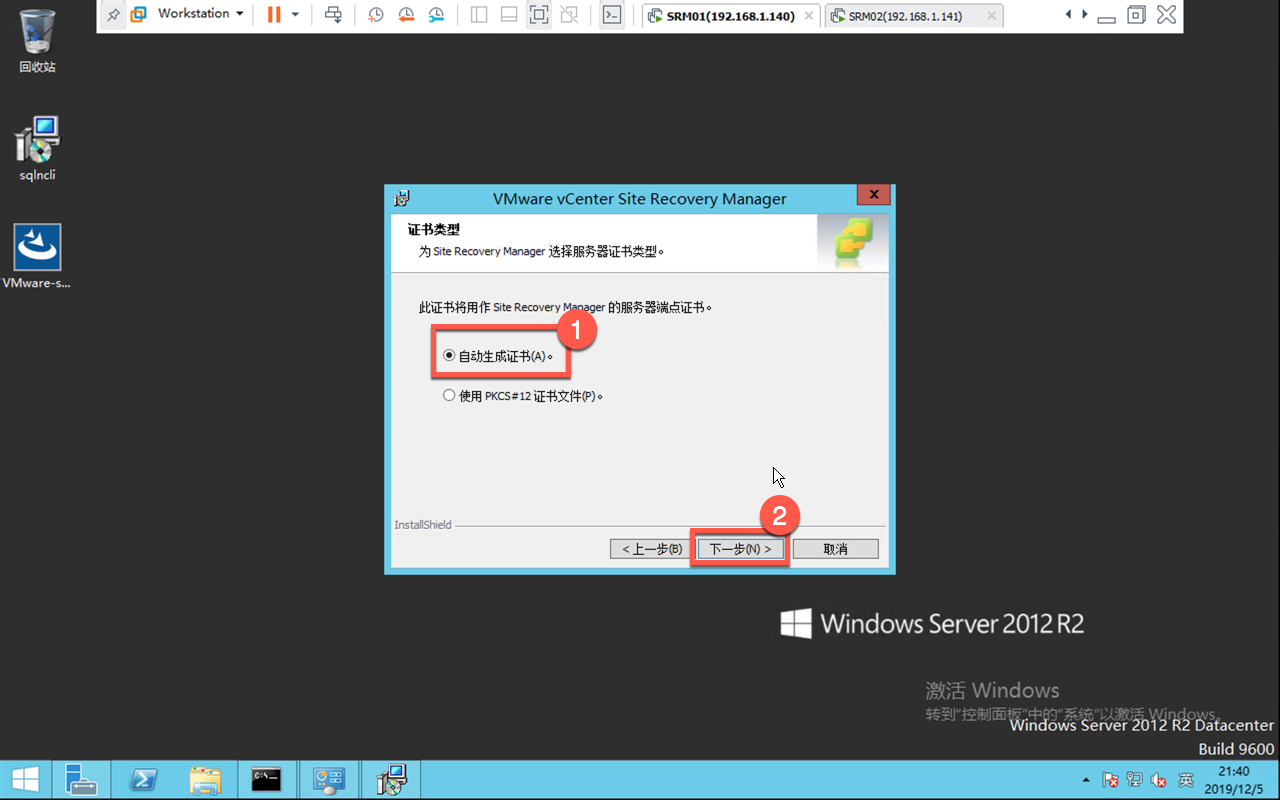Screen dimensions: 1280x800
Task: Send Ctrl+Alt+Del to the VM
Action: (333, 15)
